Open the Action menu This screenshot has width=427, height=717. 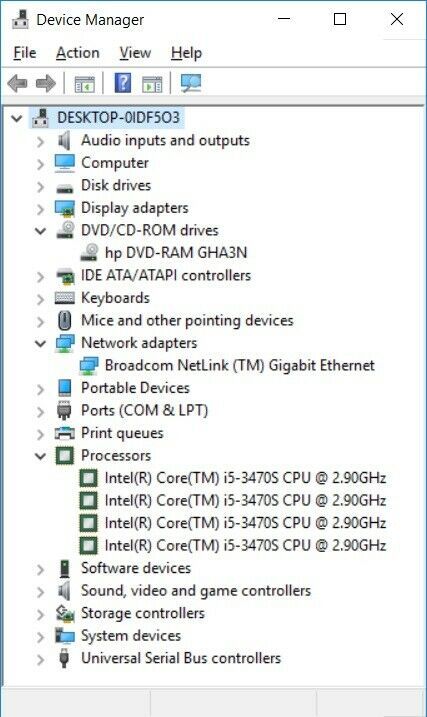(78, 53)
